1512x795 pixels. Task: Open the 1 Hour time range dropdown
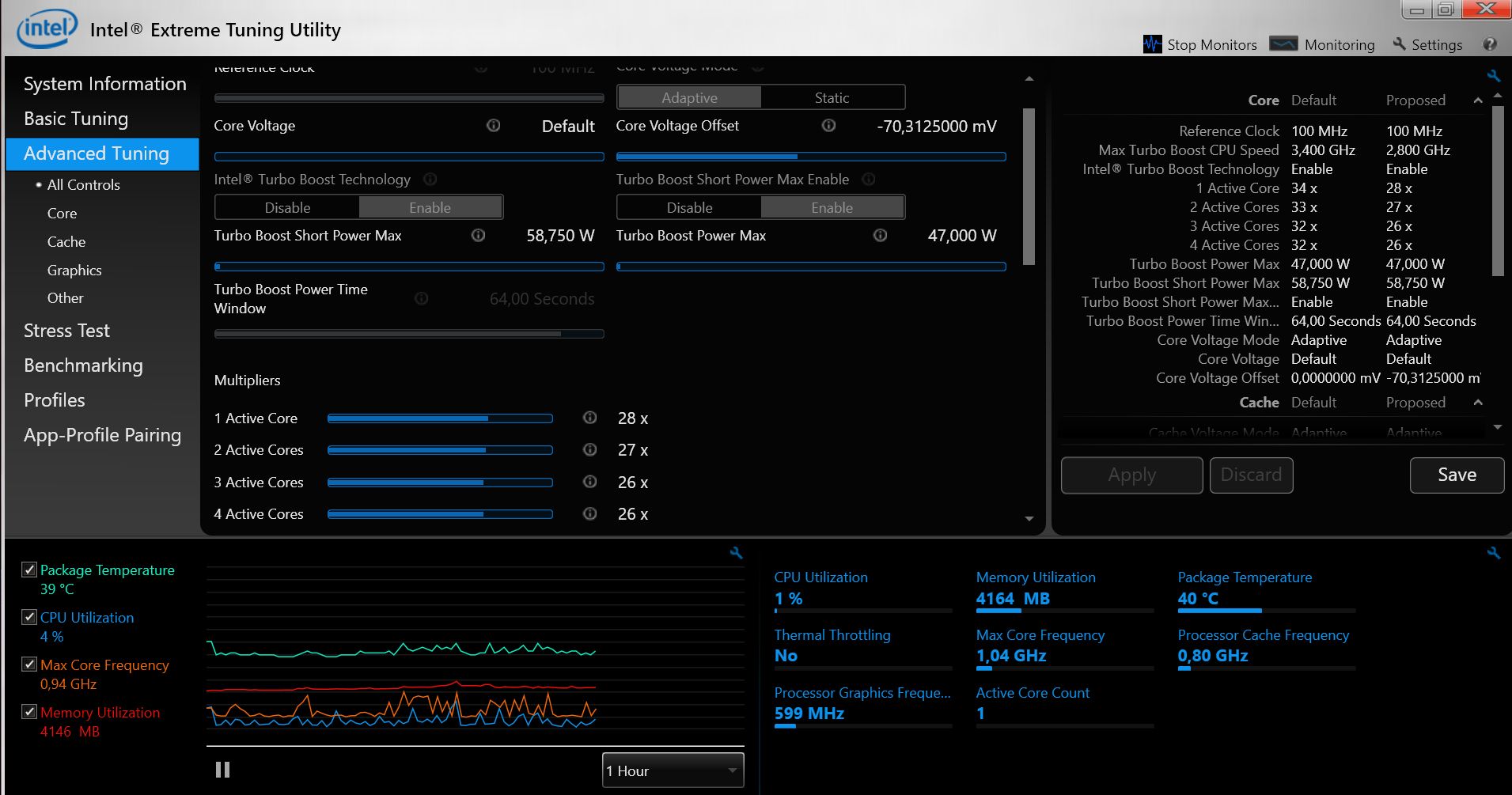(673, 770)
